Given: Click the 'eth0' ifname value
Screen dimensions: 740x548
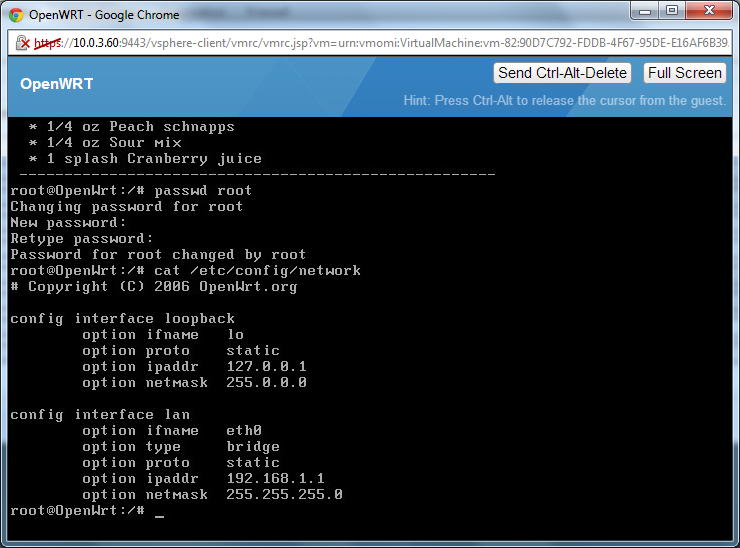Looking at the screenshot, I should (x=244, y=430).
